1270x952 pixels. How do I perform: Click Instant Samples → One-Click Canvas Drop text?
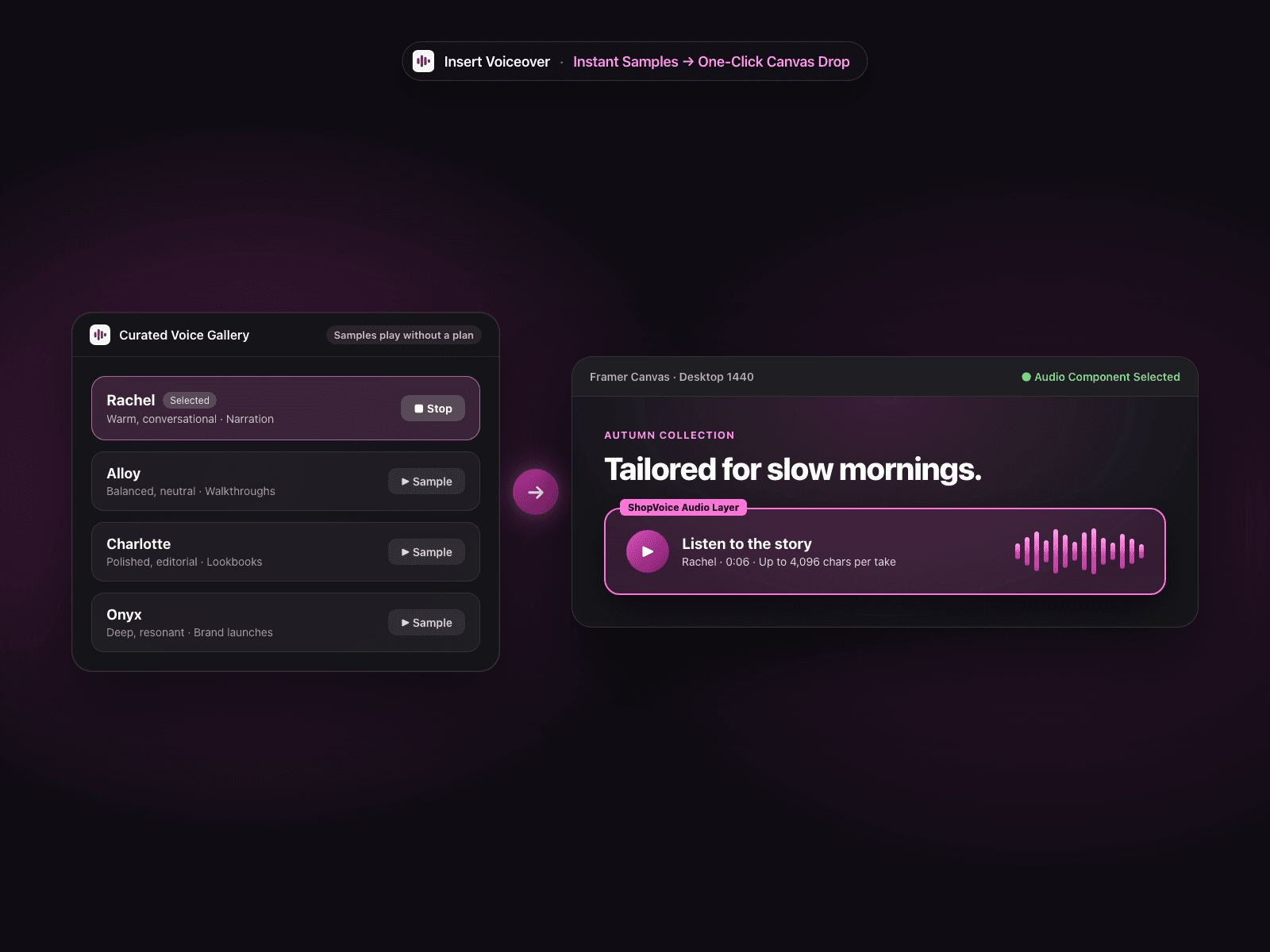click(x=711, y=62)
